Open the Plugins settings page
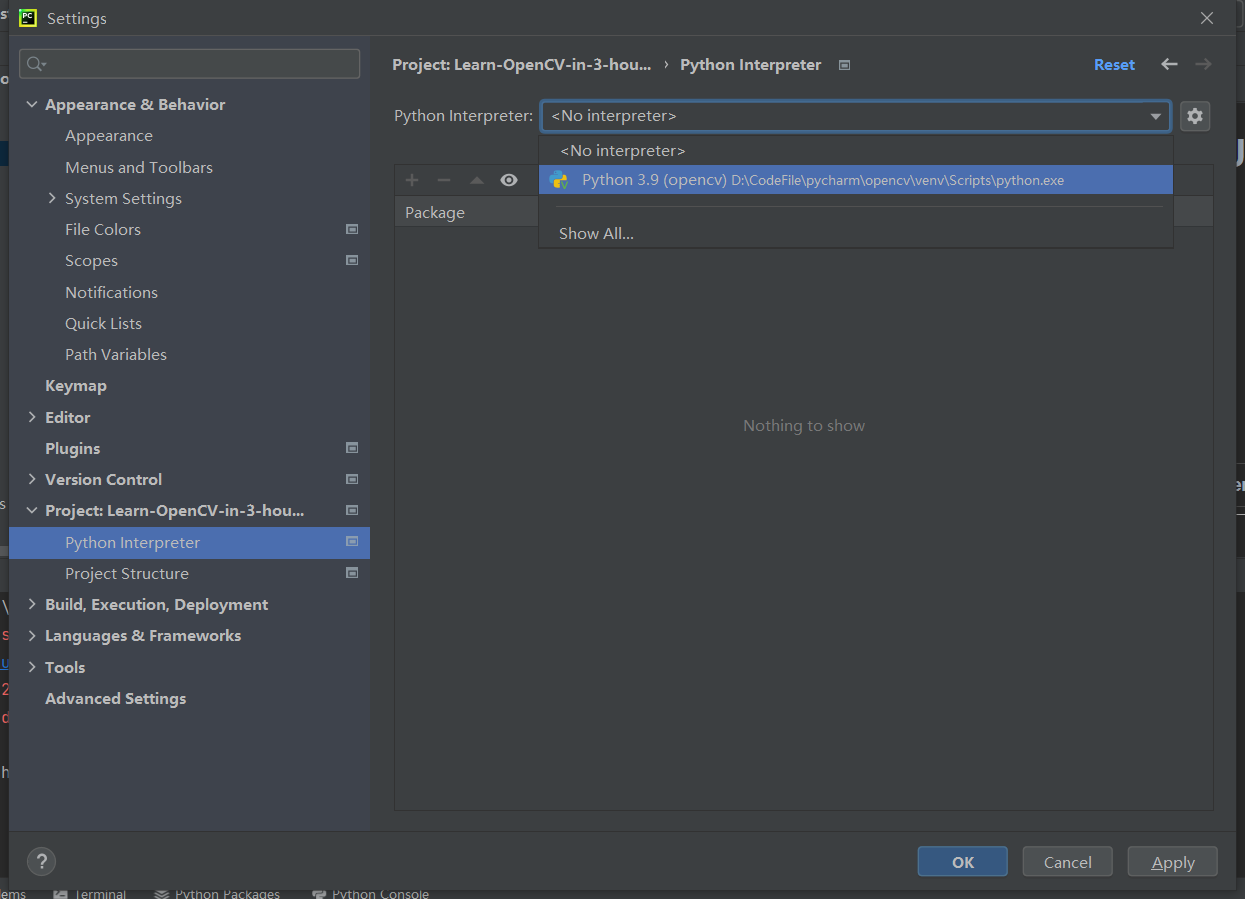The image size is (1245, 899). [72, 448]
